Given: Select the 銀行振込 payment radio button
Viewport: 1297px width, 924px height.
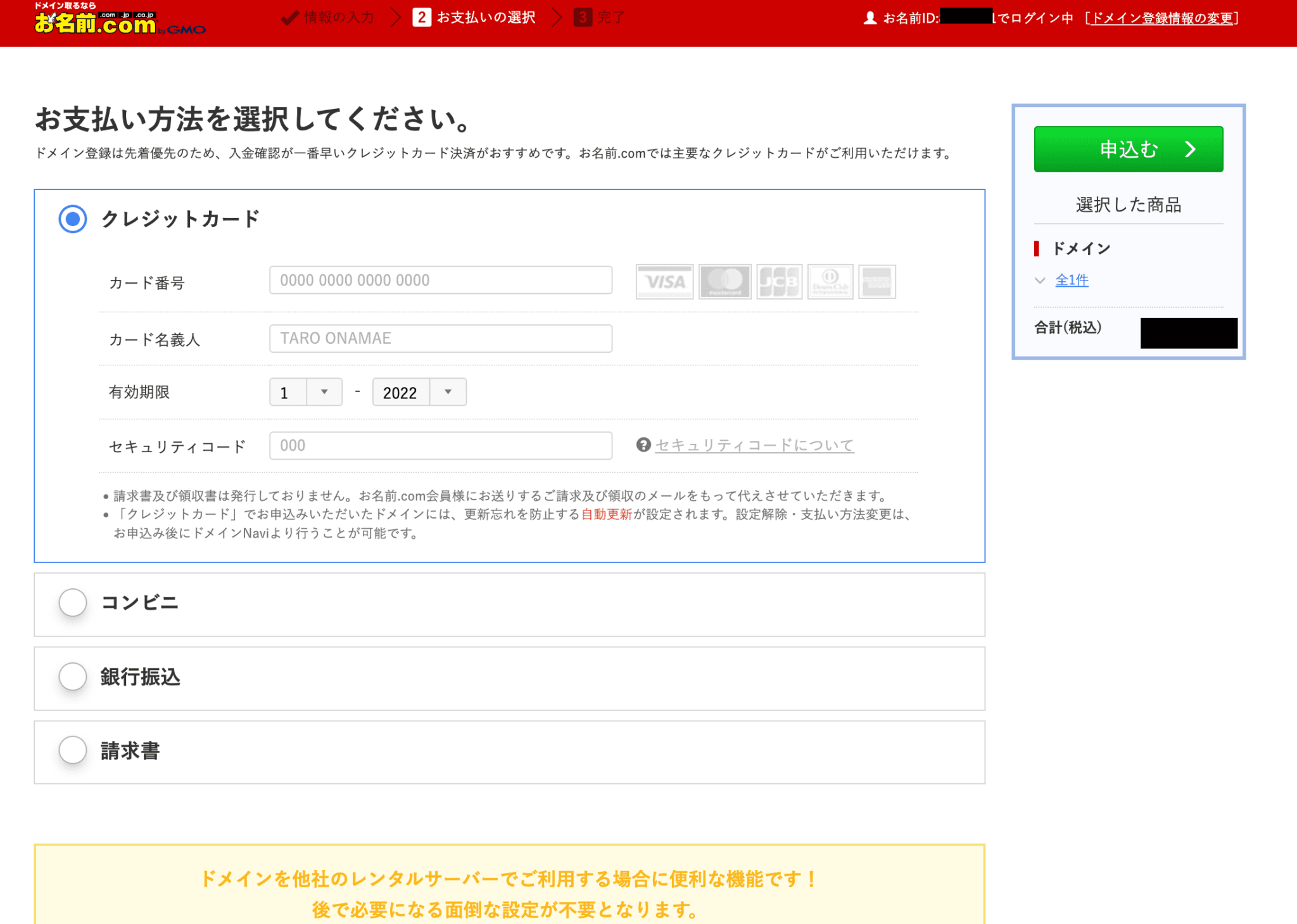Looking at the screenshot, I should coord(72,677).
